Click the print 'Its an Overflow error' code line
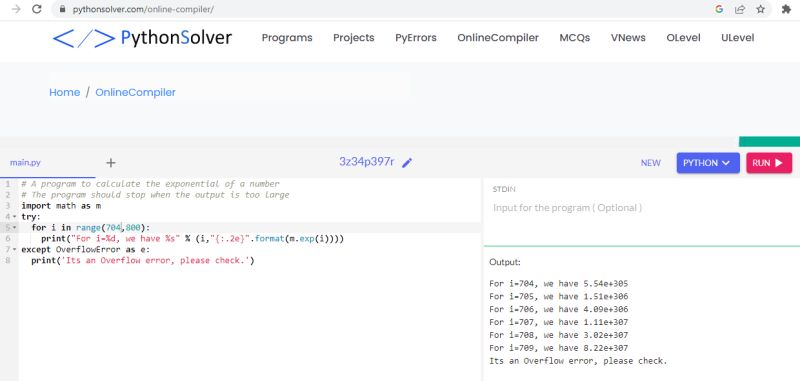800x381 pixels. pyautogui.click(x=143, y=261)
